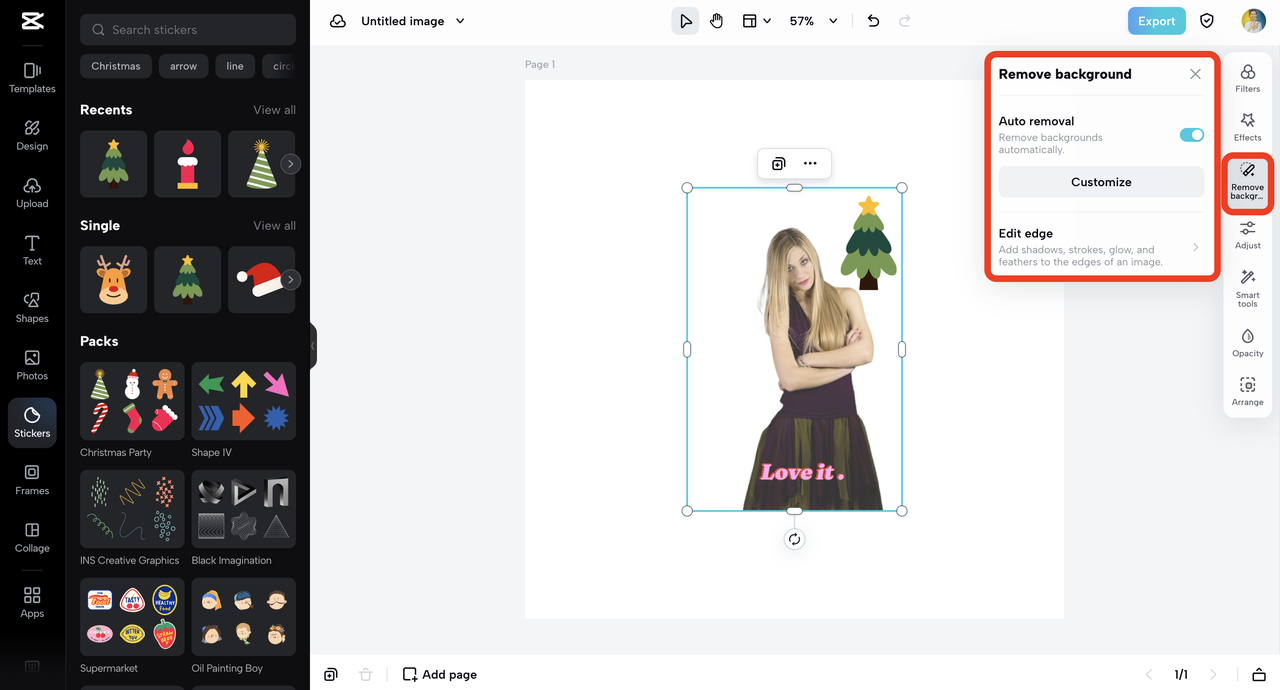Click the Export button

(x=1156, y=21)
